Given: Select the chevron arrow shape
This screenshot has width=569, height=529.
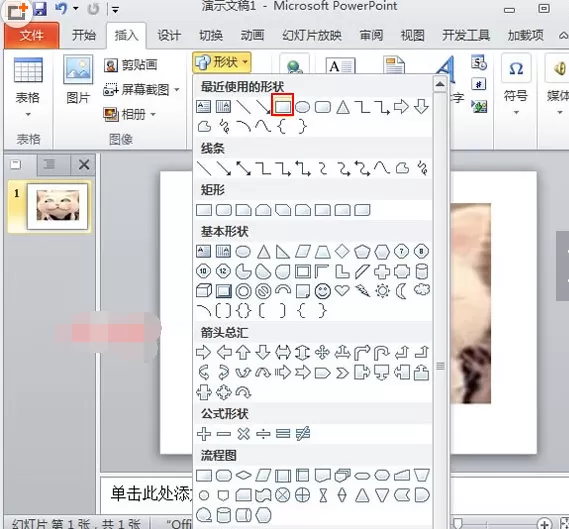Looking at the screenshot, I should 342,373.
